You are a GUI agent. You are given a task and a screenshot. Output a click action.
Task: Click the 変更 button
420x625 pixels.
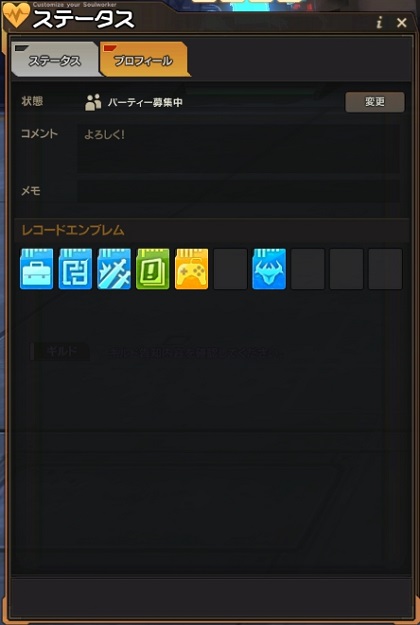point(375,102)
